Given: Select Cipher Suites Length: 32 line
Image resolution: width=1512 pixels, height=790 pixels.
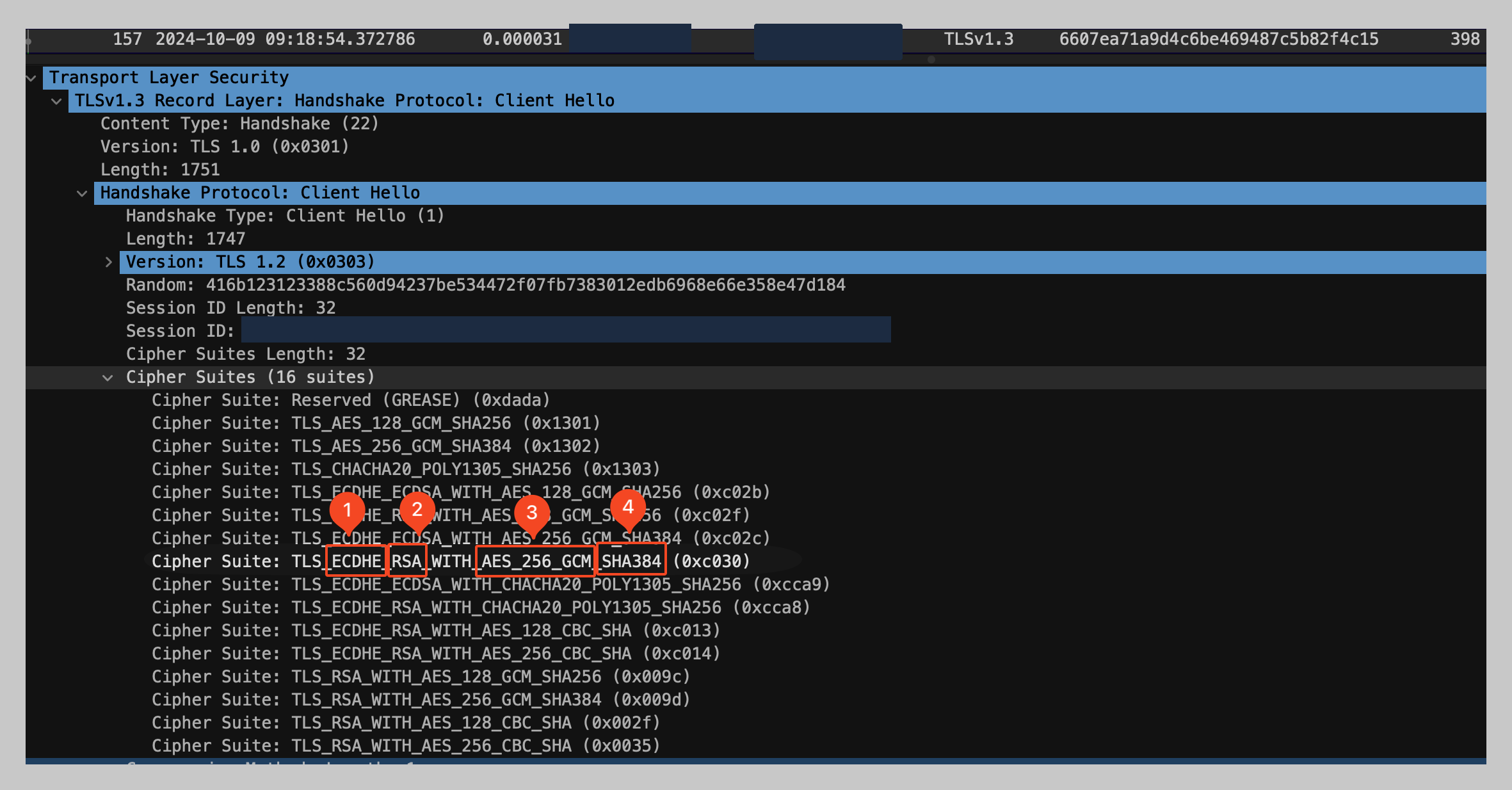Looking at the screenshot, I should tap(246, 354).
